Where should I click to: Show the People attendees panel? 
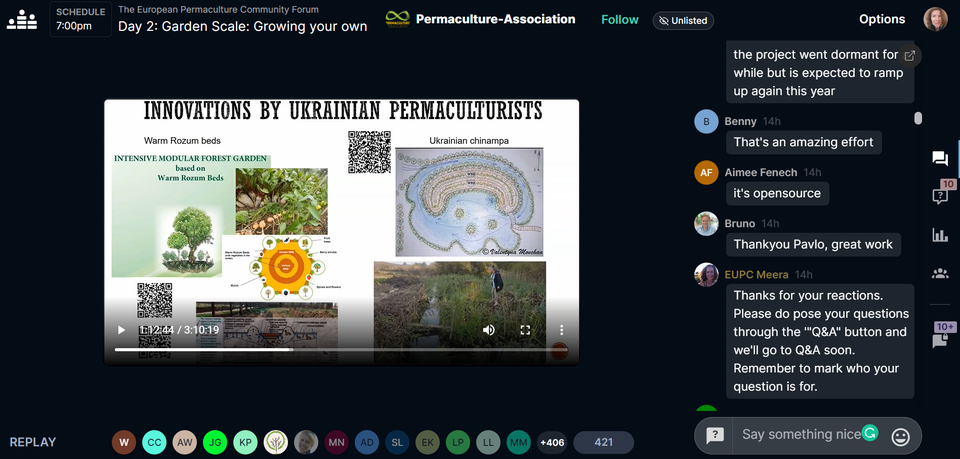[940, 273]
